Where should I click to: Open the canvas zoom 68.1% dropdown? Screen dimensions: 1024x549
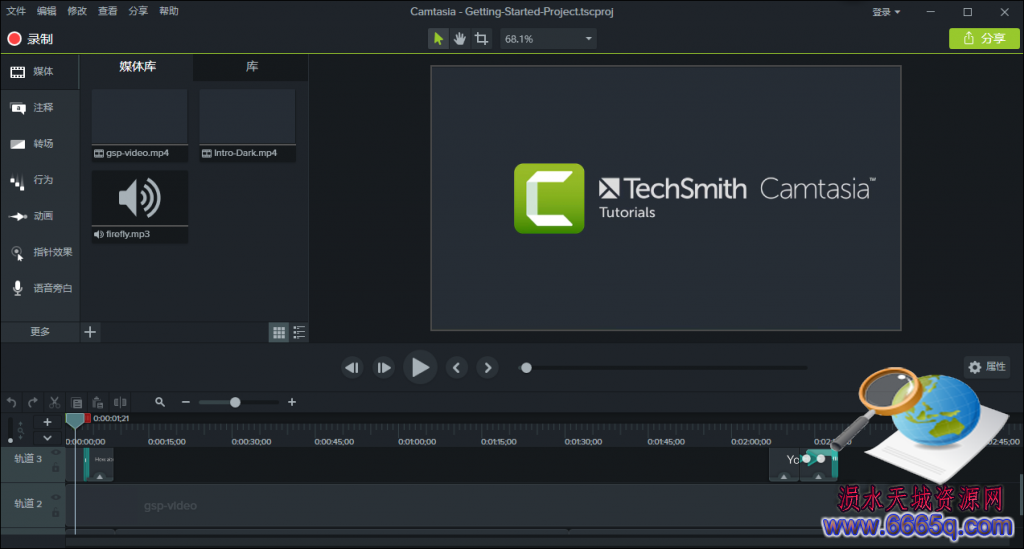pyautogui.click(x=548, y=39)
